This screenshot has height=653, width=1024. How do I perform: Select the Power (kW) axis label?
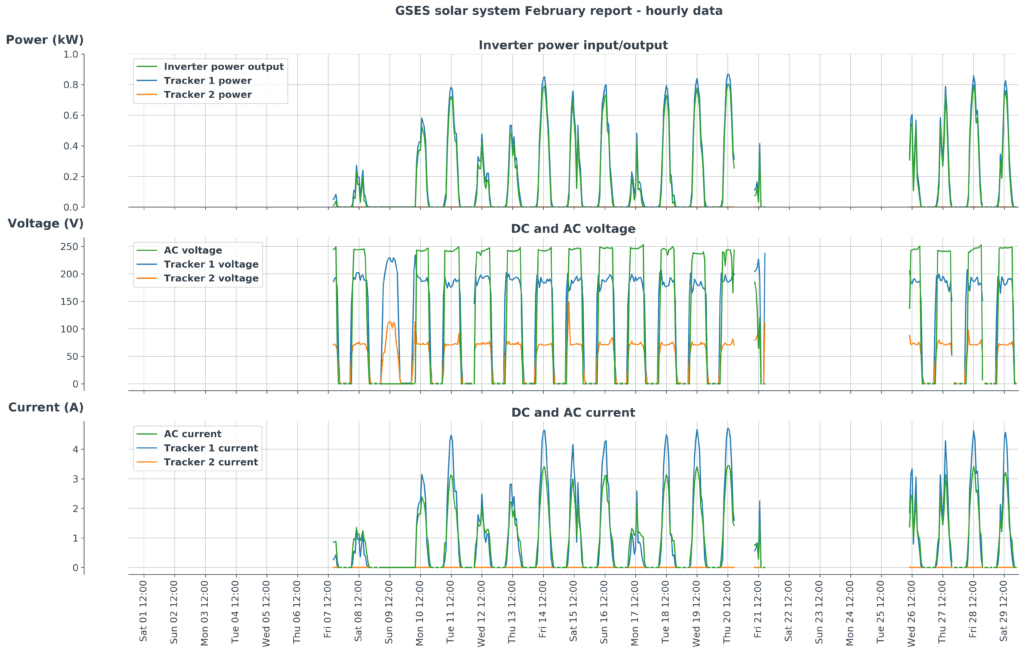tap(45, 40)
